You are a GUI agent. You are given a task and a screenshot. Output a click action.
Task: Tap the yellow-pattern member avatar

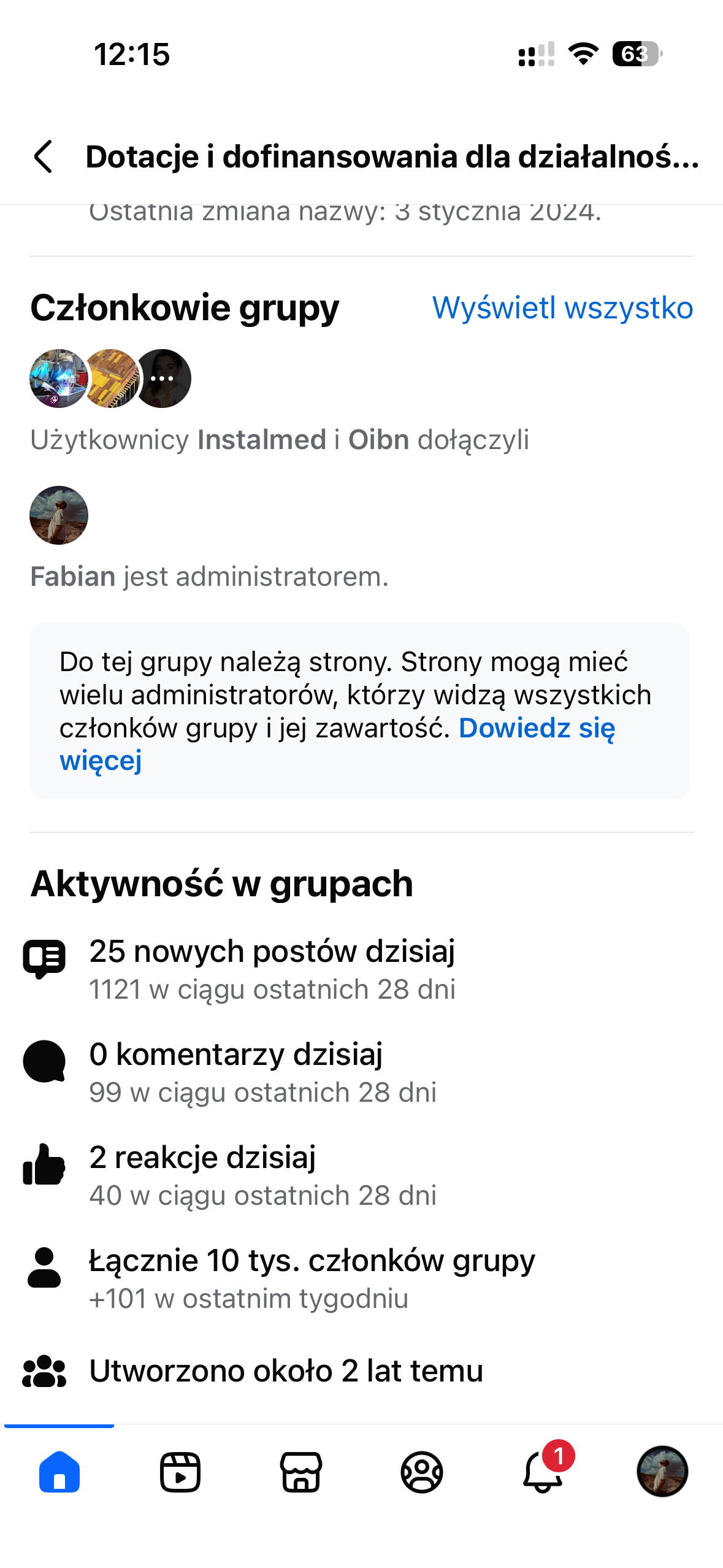click(x=112, y=379)
